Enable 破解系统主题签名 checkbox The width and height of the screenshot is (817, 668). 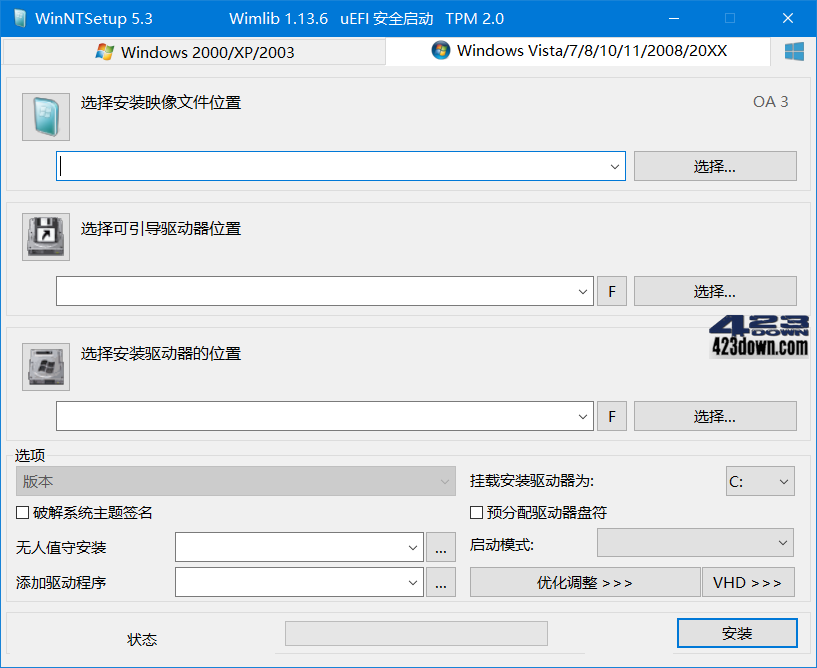click(21, 513)
